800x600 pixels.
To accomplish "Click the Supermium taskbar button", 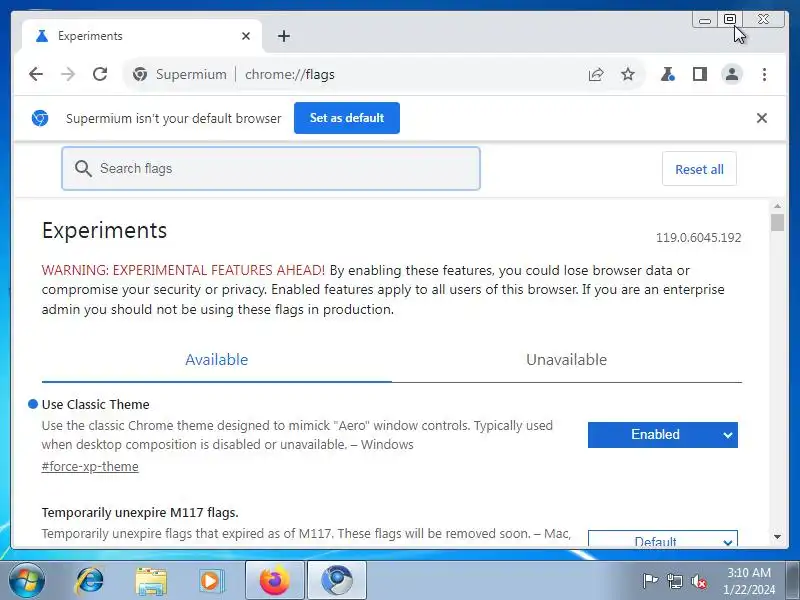I will tap(337, 581).
